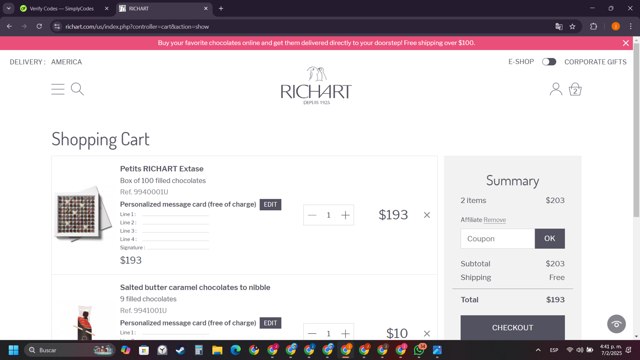The width and height of the screenshot is (640, 360).
Task: Click Shipping Free value
Action: (557, 278)
